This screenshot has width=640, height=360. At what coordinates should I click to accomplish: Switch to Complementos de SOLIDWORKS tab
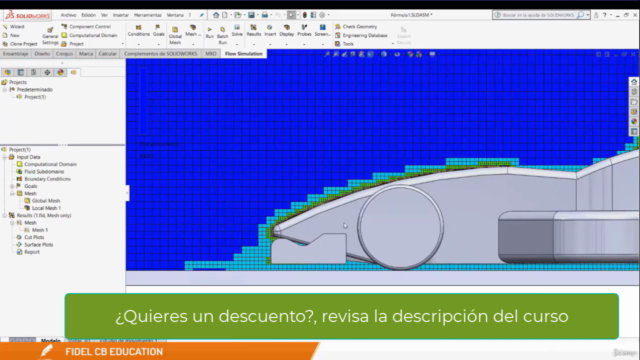[161, 54]
